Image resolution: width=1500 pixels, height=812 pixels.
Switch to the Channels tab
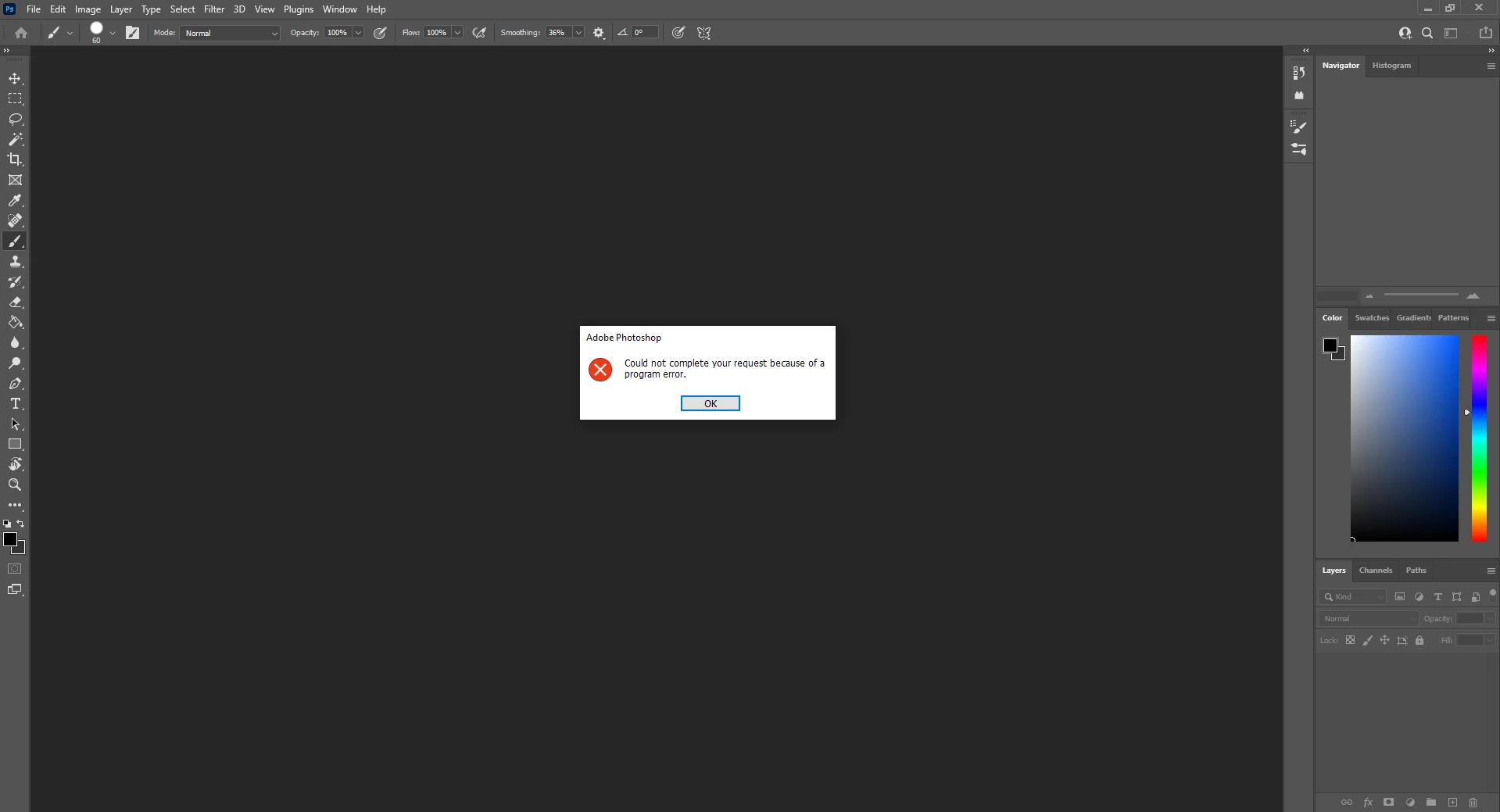point(1375,571)
